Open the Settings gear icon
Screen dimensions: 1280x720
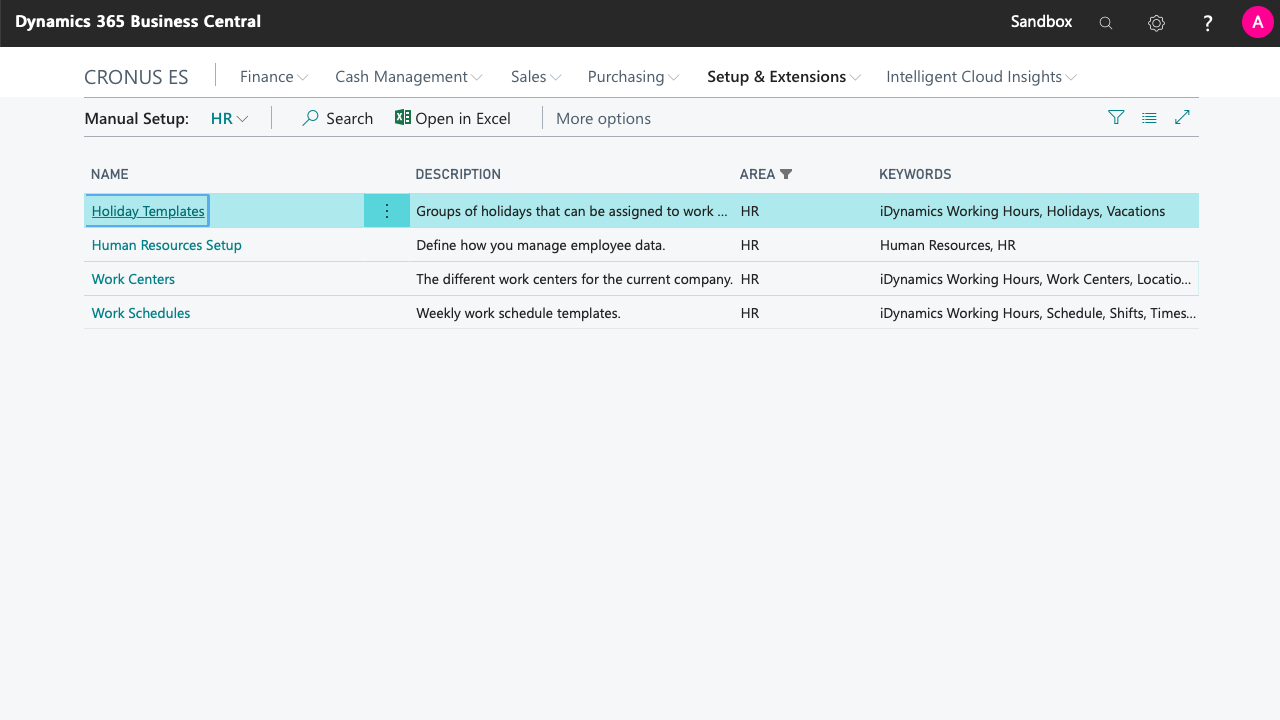pos(1156,22)
